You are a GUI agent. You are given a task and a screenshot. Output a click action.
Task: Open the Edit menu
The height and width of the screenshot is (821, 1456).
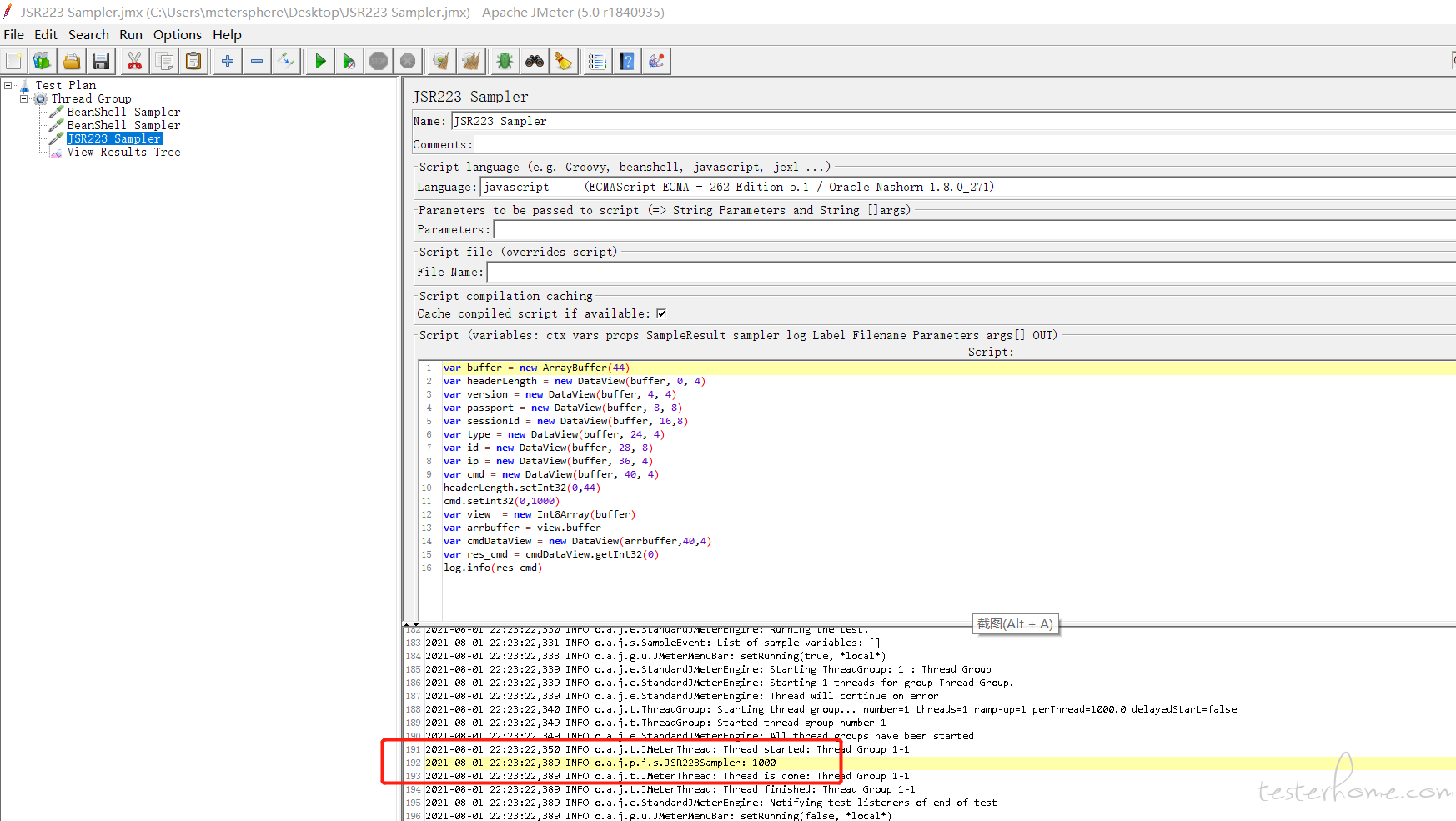pyautogui.click(x=46, y=34)
